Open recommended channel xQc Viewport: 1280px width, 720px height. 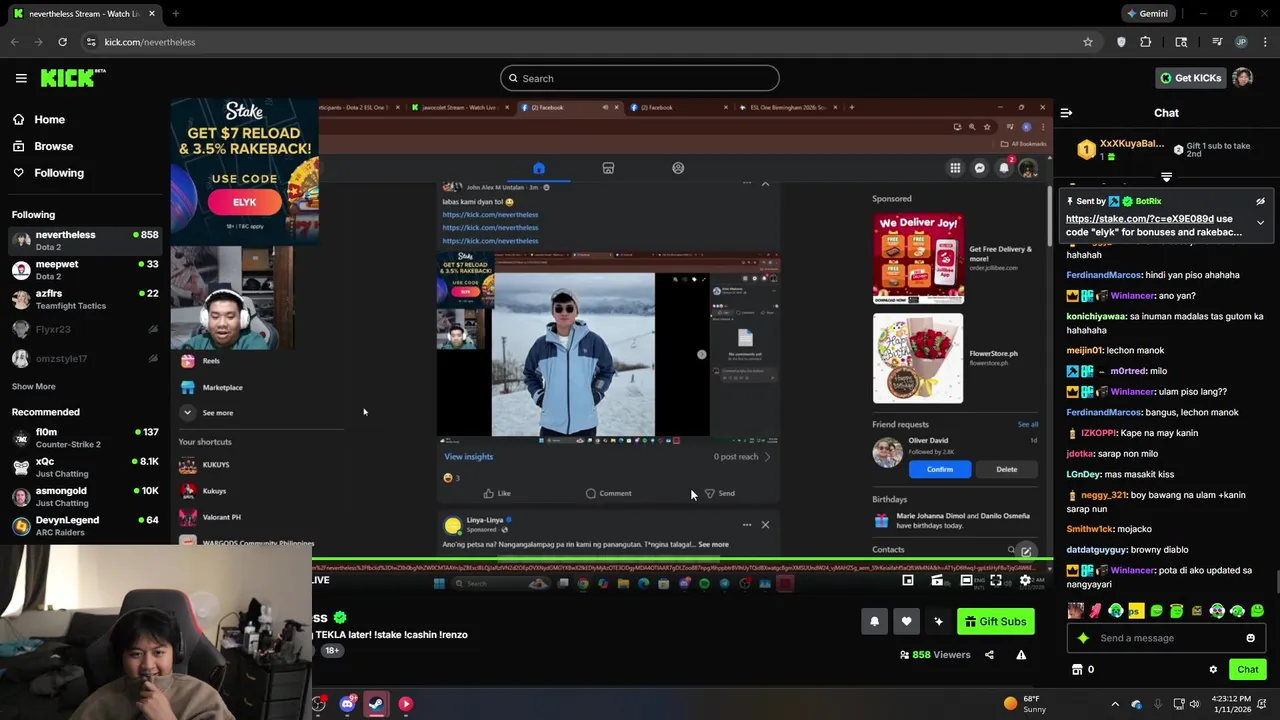(x=85, y=467)
